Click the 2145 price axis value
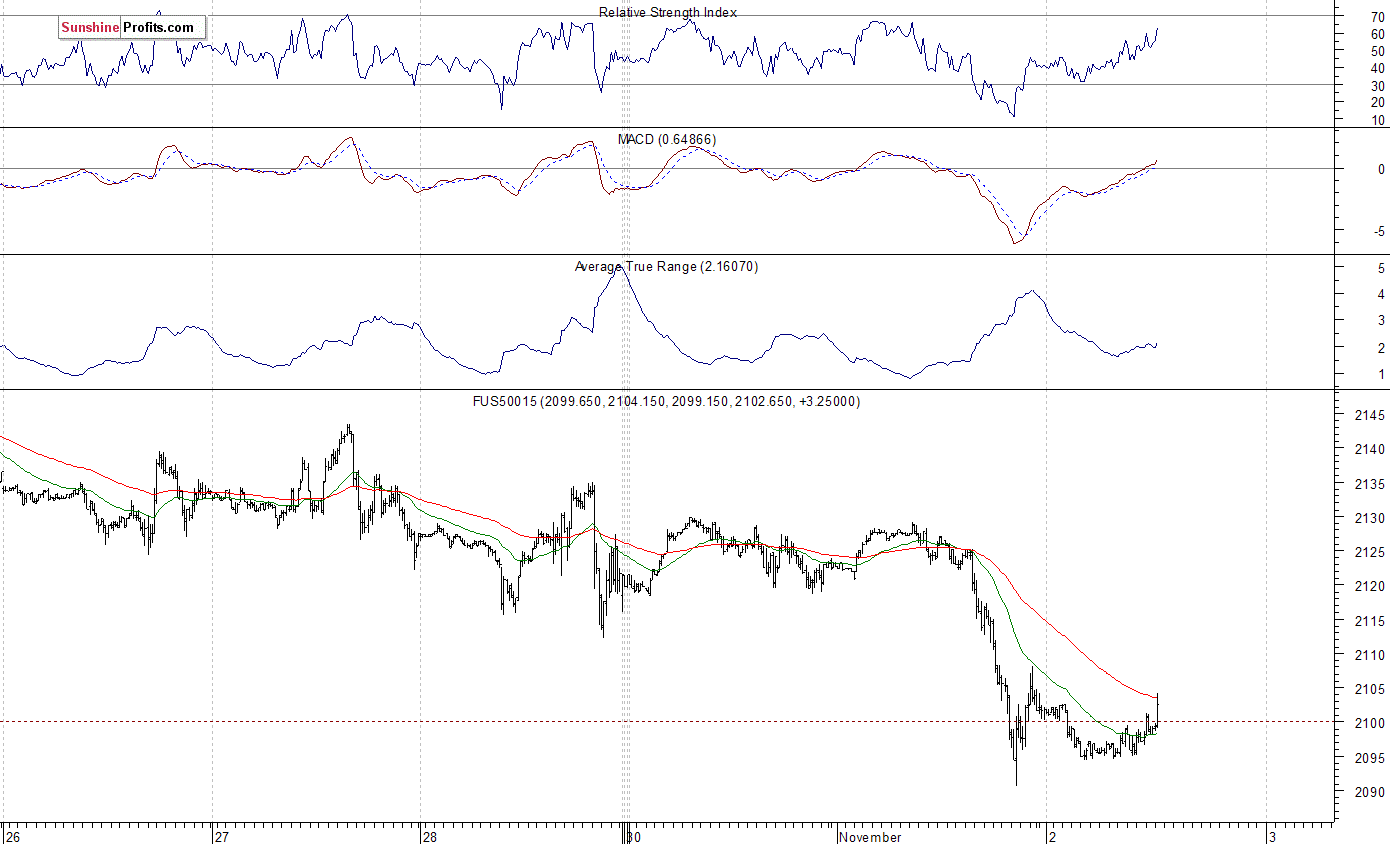1390x844 pixels. click(1368, 415)
